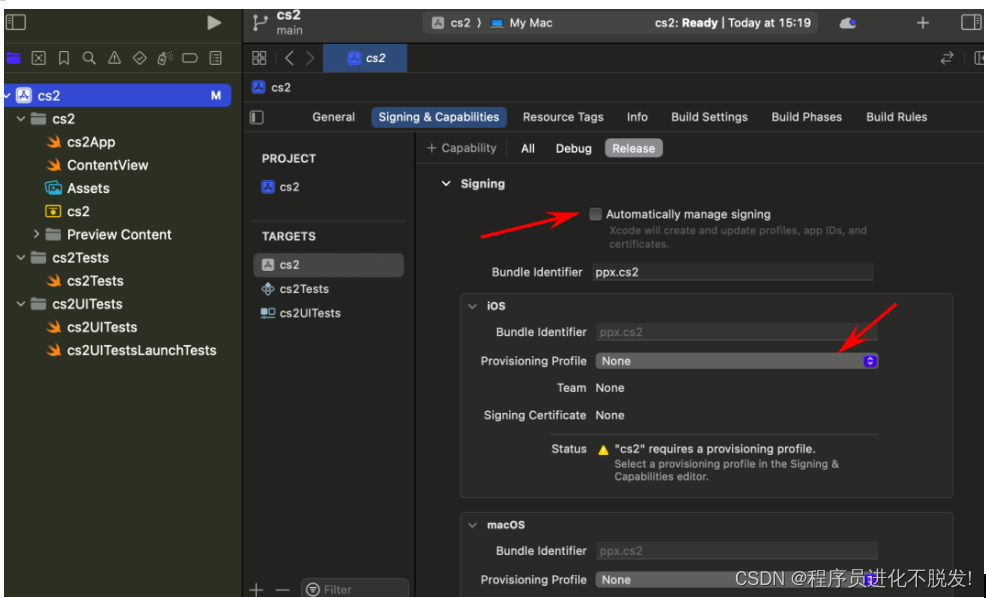Click the source control branch icon
Screen dimensions: 988x598
260,23
